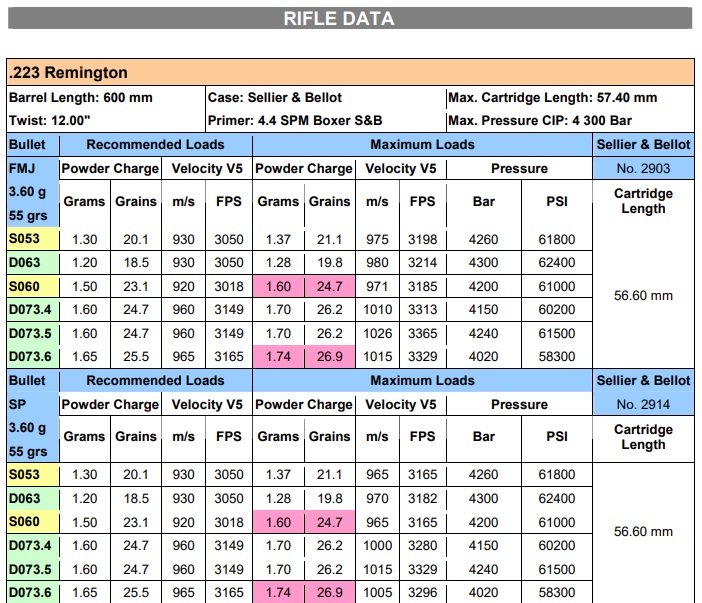Click velocity value 975 m/s

(x=377, y=239)
